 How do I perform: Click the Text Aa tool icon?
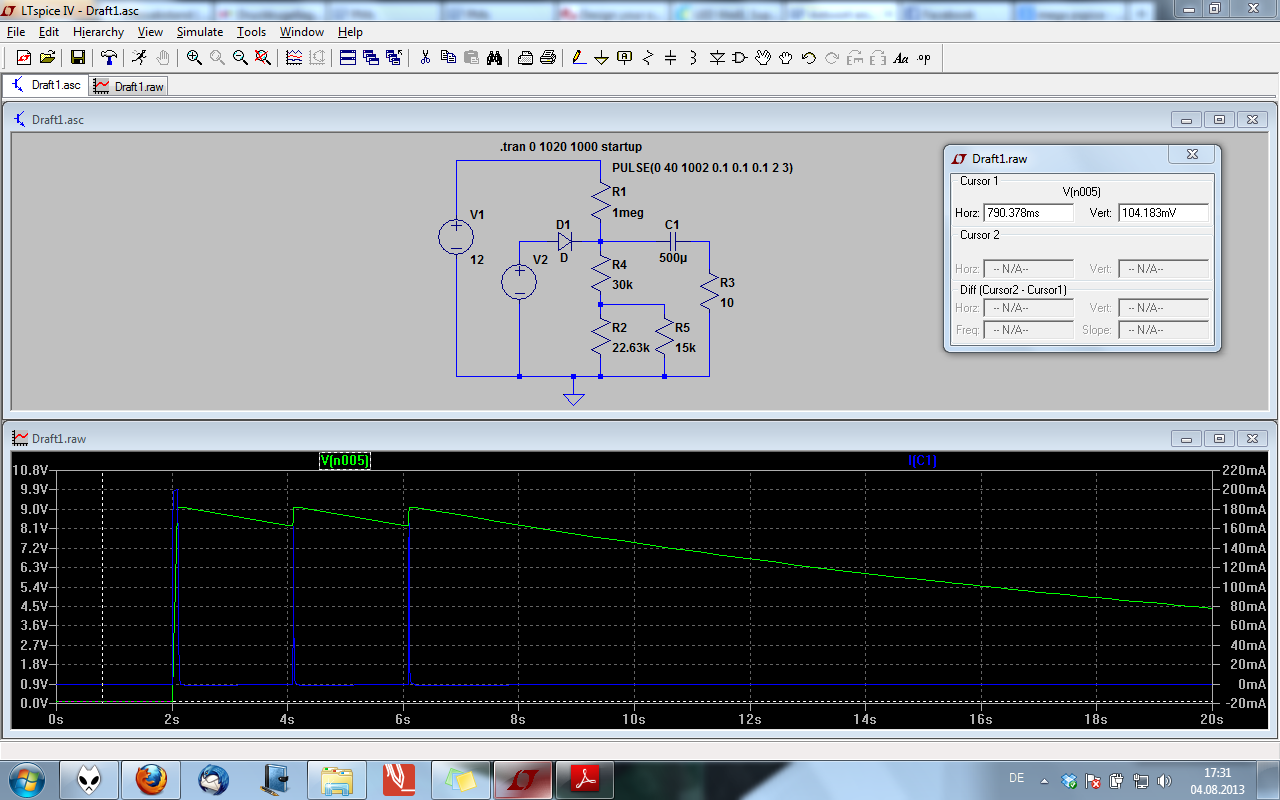(901, 58)
